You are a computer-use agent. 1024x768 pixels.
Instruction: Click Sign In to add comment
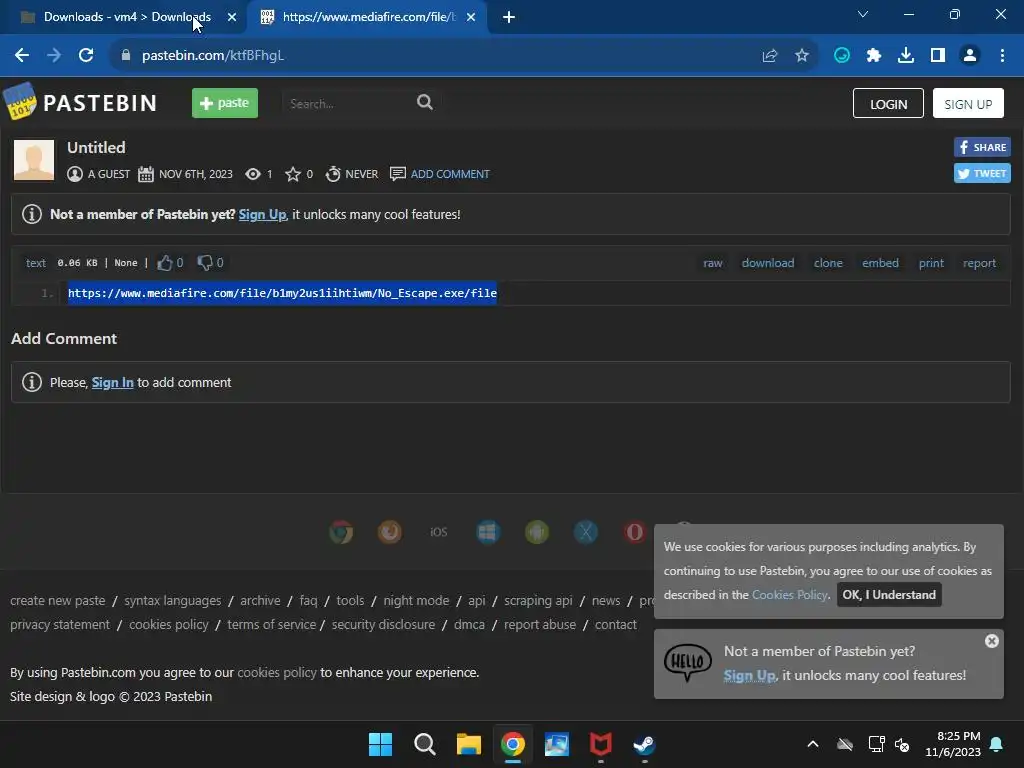coord(112,383)
